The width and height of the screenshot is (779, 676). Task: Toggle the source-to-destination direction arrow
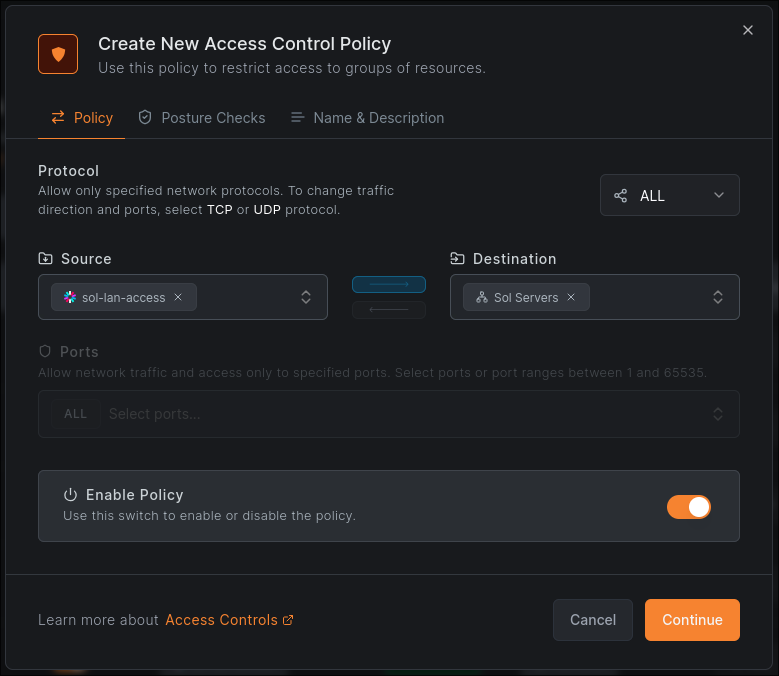click(388, 285)
